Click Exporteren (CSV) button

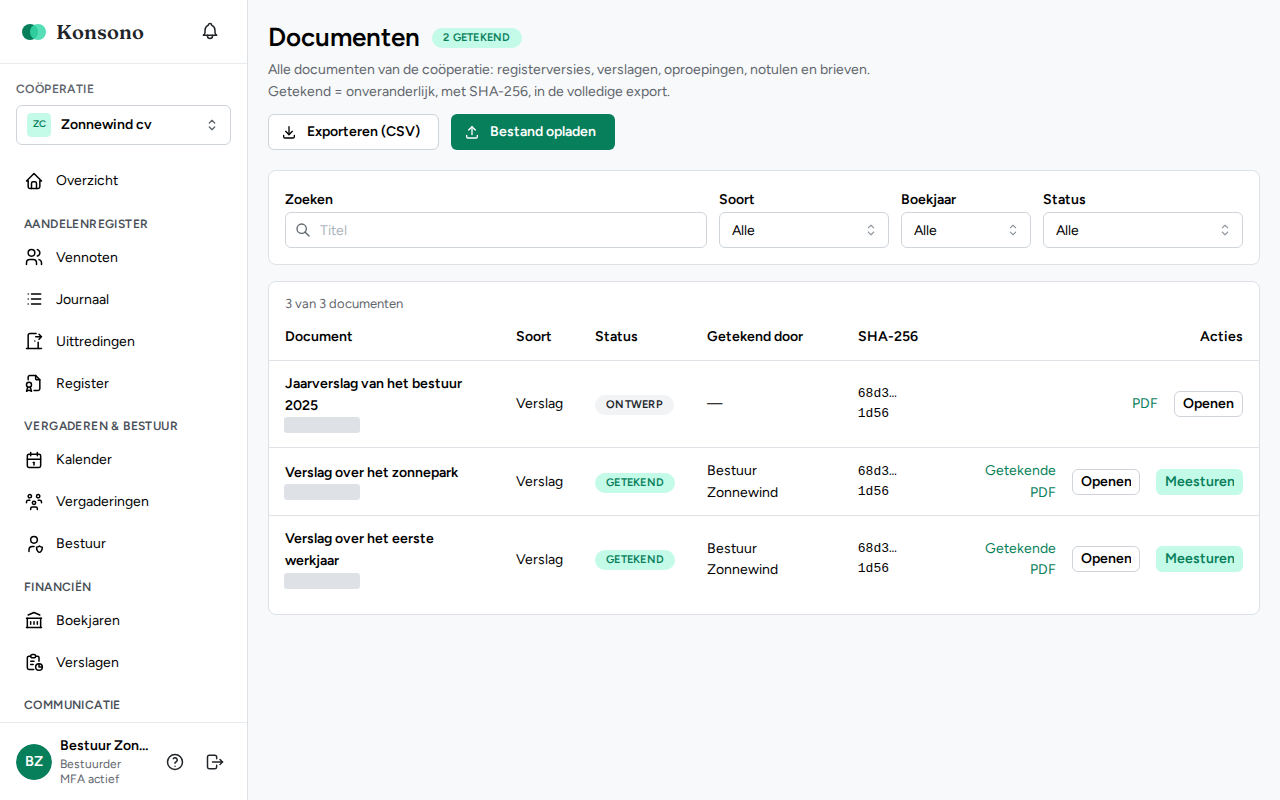tap(353, 132)
